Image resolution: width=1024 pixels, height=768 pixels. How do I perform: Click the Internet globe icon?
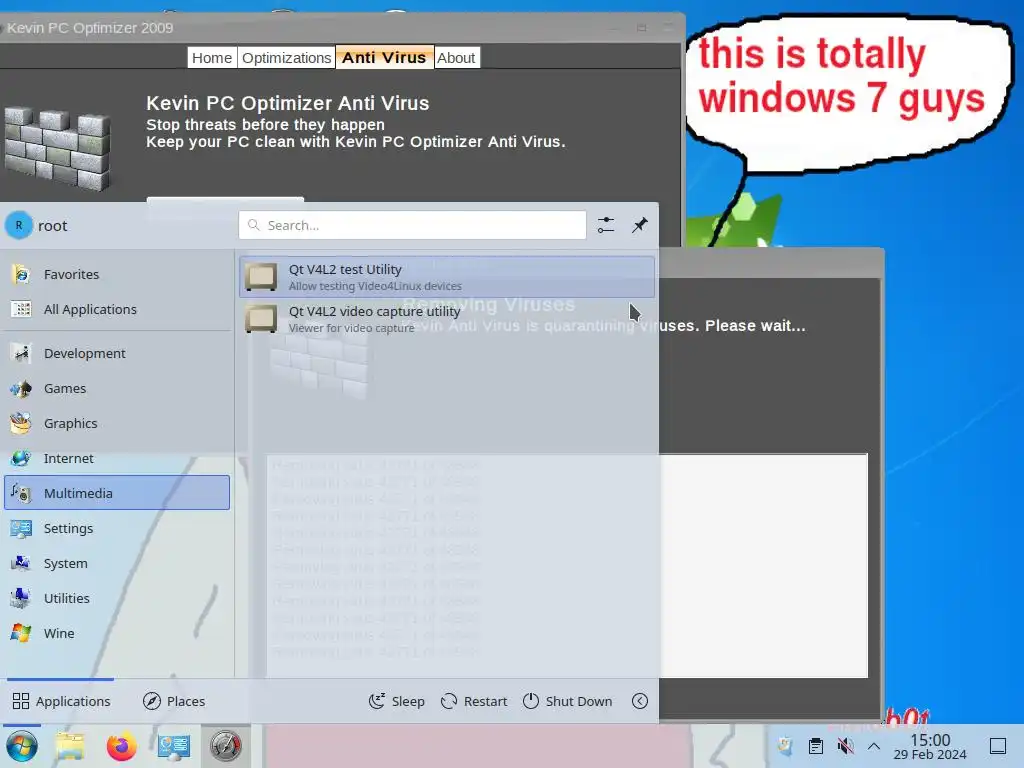point(21,458)
